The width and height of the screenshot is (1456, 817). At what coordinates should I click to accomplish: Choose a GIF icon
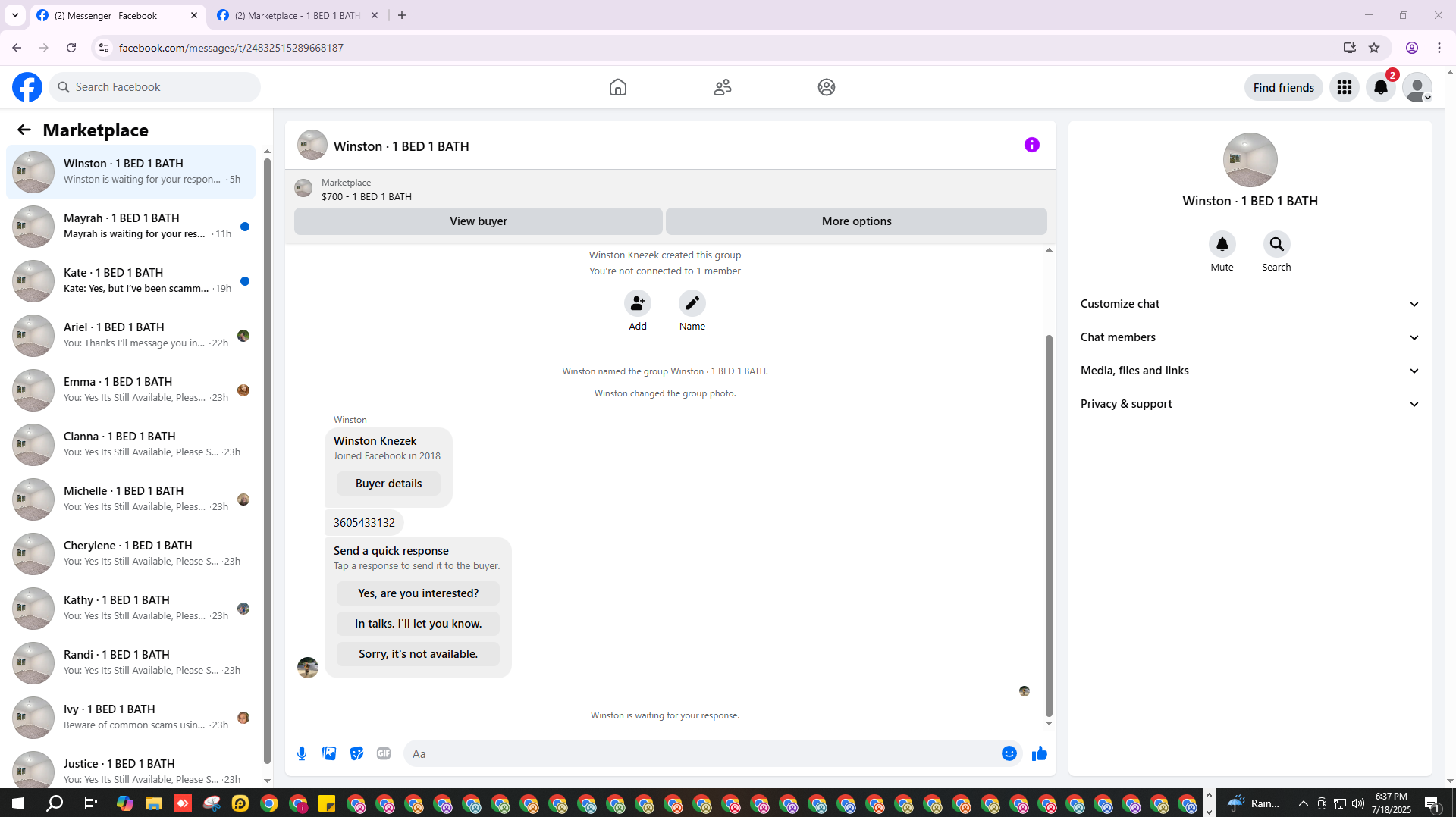(x=384, y=753)
